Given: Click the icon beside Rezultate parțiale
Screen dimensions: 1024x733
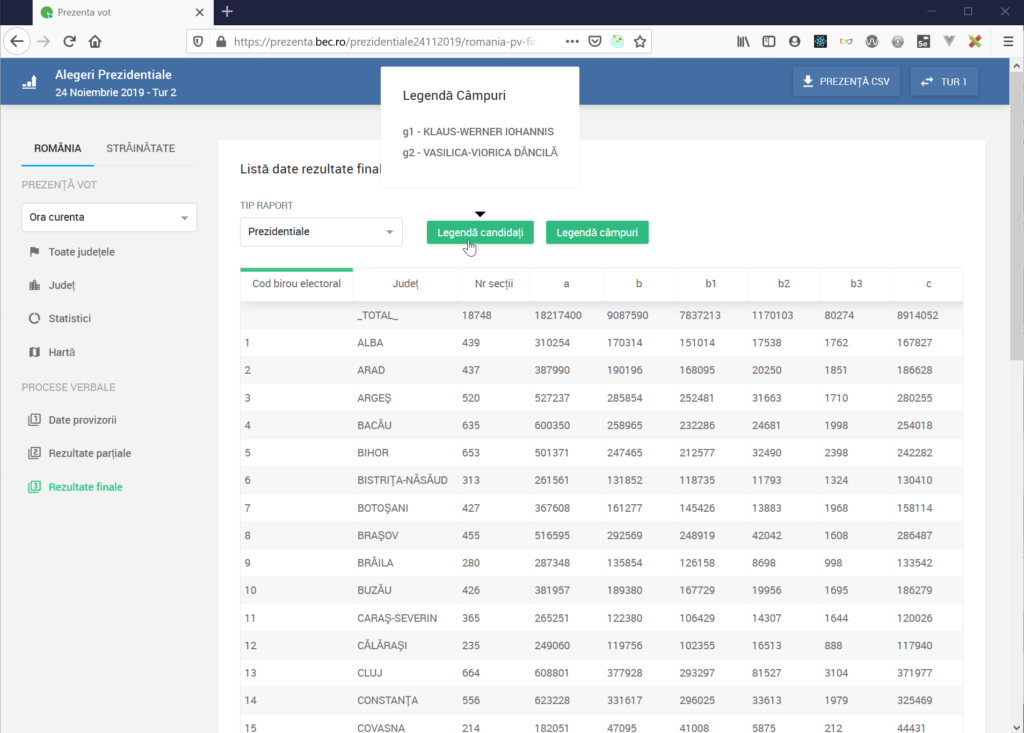Looking at the screenshot, I should [35, 453].
